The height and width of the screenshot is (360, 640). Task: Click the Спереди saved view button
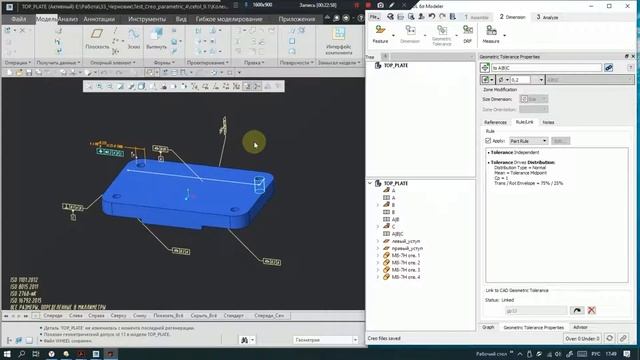click(x=53, y=316)
